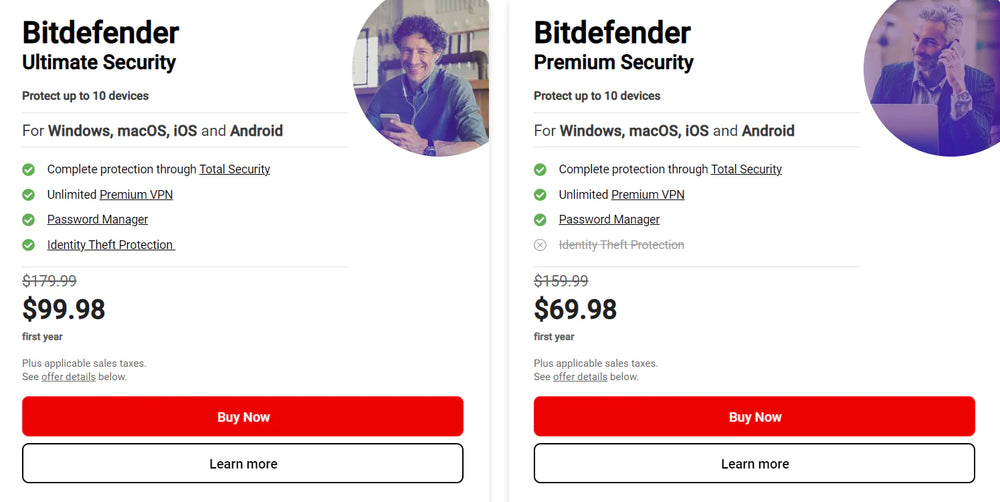This screenshot has width=1000, height=502.
Task: Click green checkmark beside Ultimate Identity Theft Protection
Action: (28, 245)
